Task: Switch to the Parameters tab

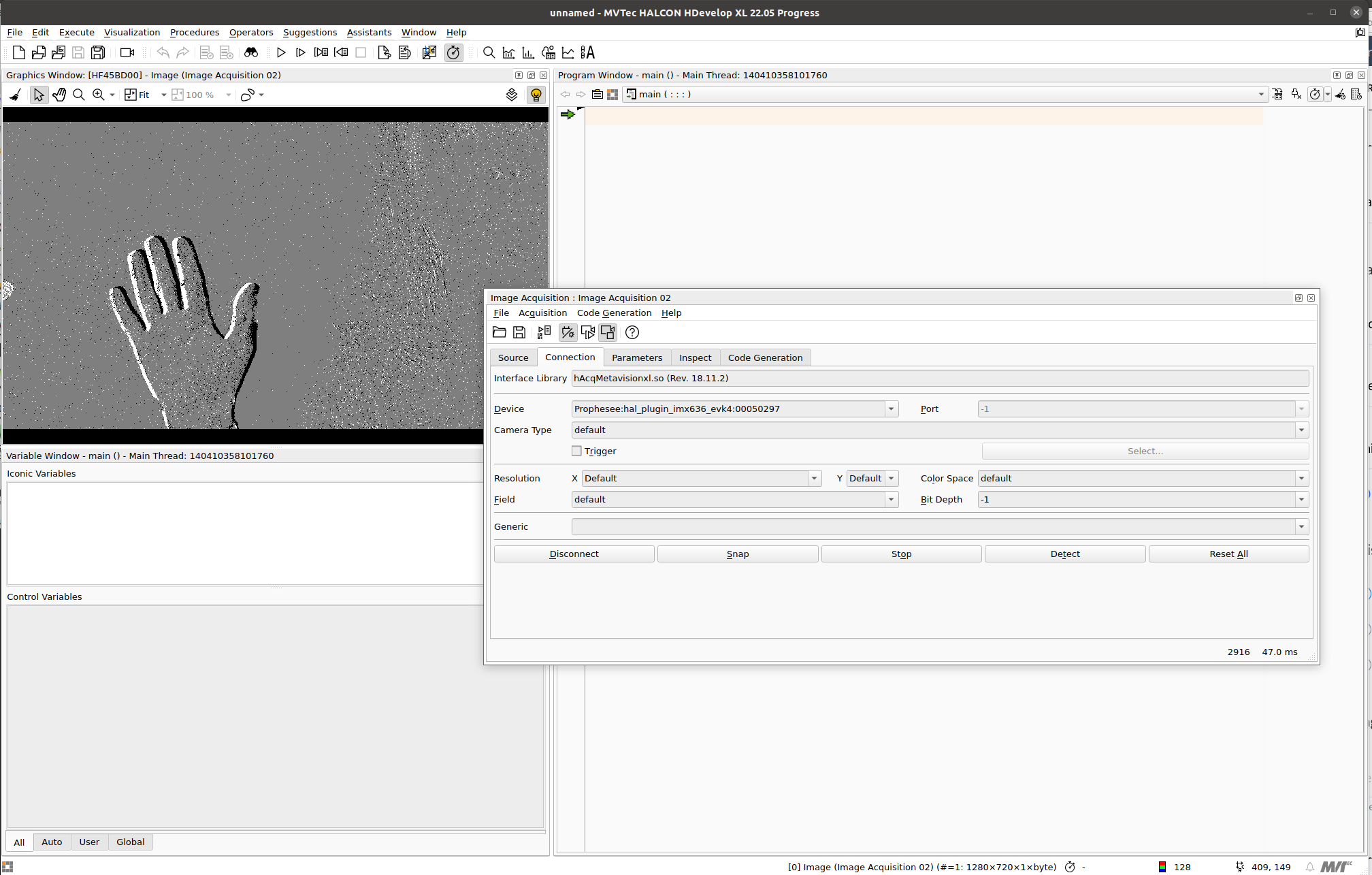Action: coord(637,357)
